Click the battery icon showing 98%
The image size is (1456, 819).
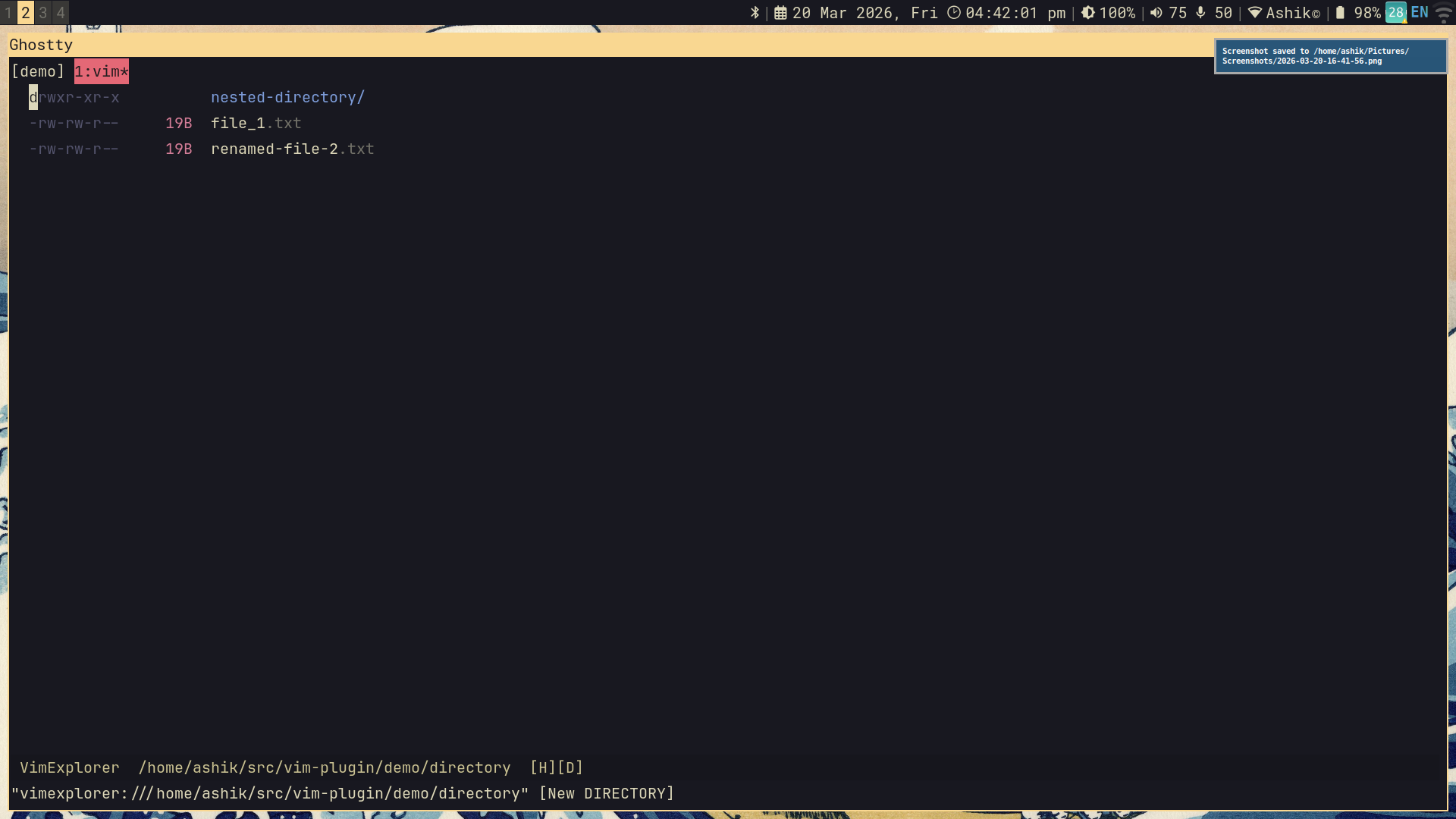coord(1340,13)
